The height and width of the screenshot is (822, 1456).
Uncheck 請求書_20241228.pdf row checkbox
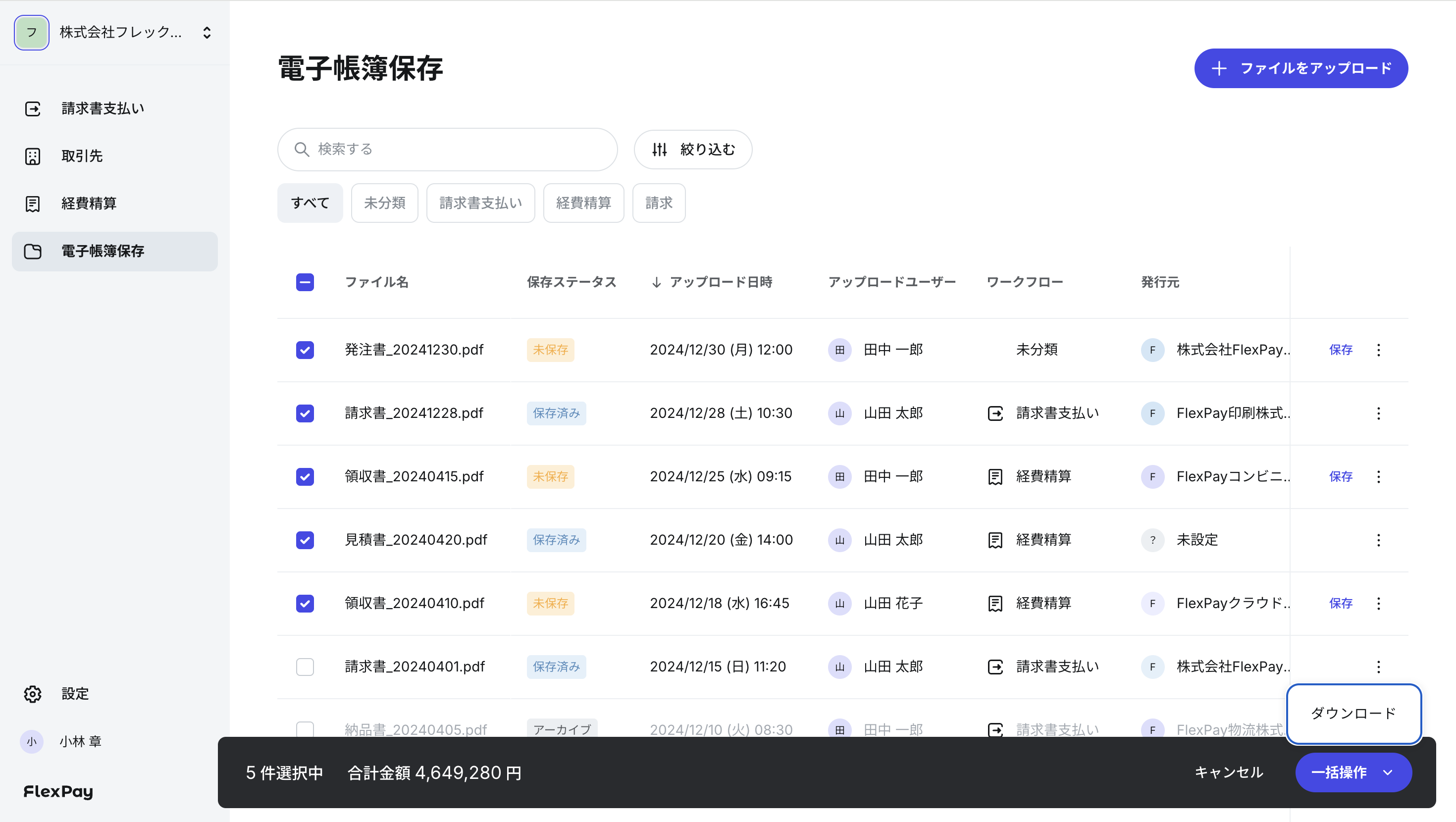305,413
